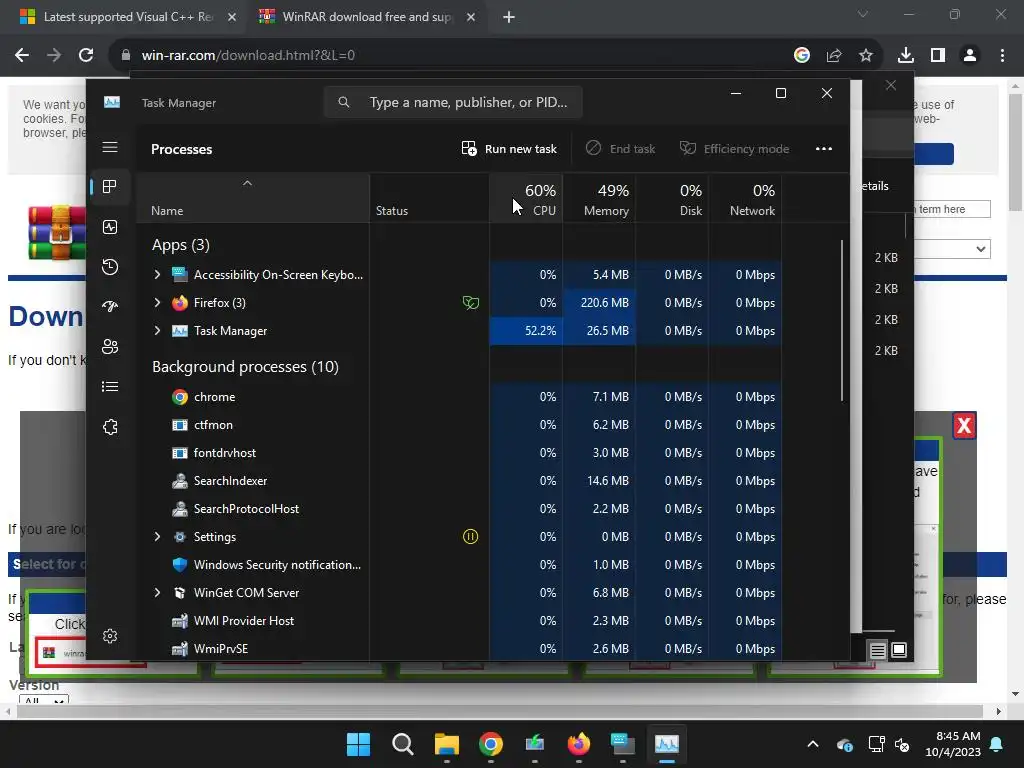Show hidden system tray icons chevron

(813, 744)
